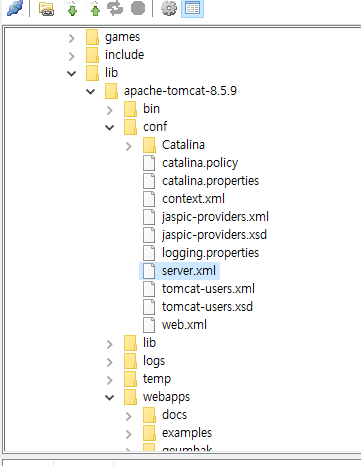This screenshot has height=466, width=361.
Task: Select the catalina.properties file
Action: (x=210, y=181)
